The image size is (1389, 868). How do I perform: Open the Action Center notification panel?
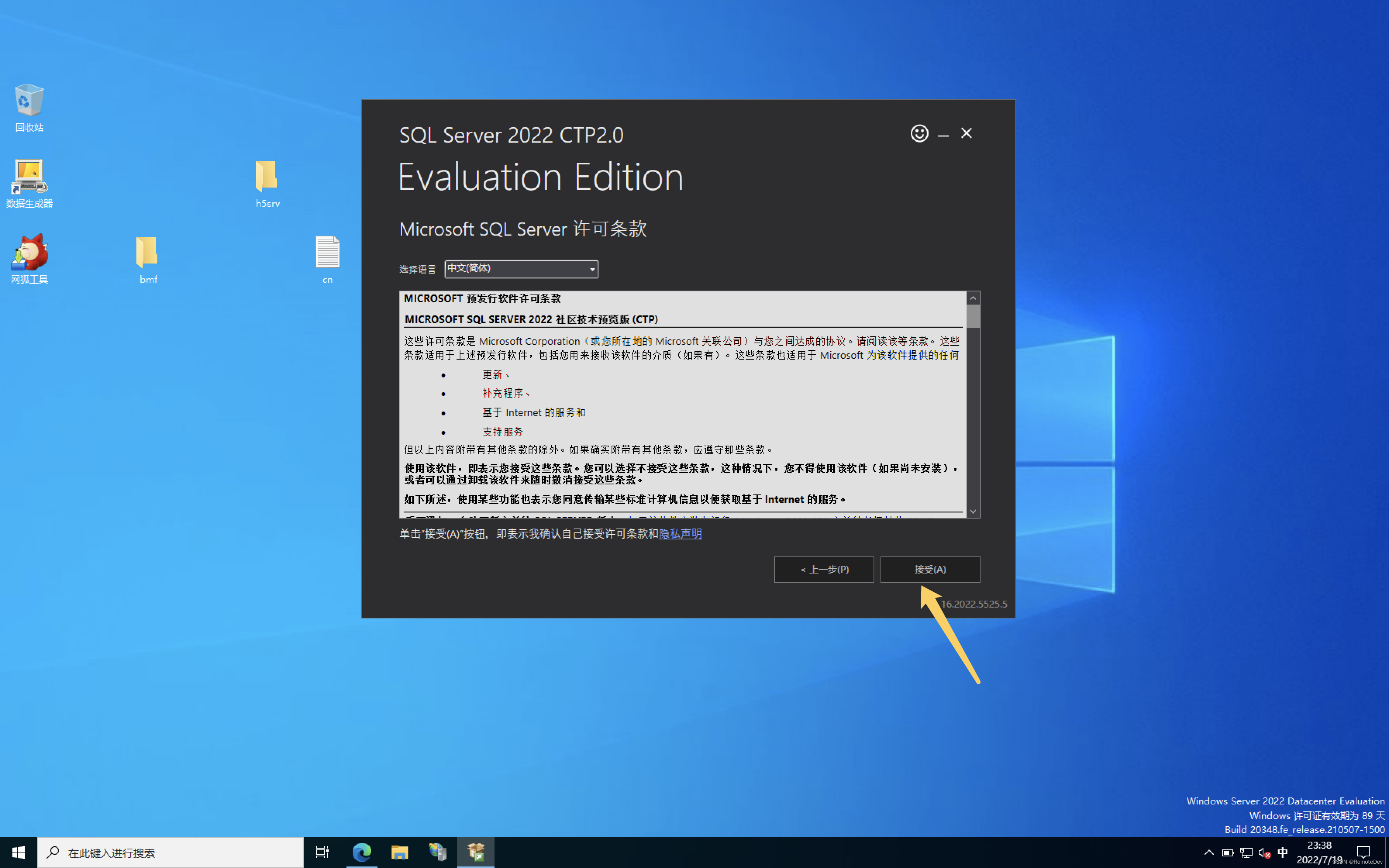[1364, 852]
